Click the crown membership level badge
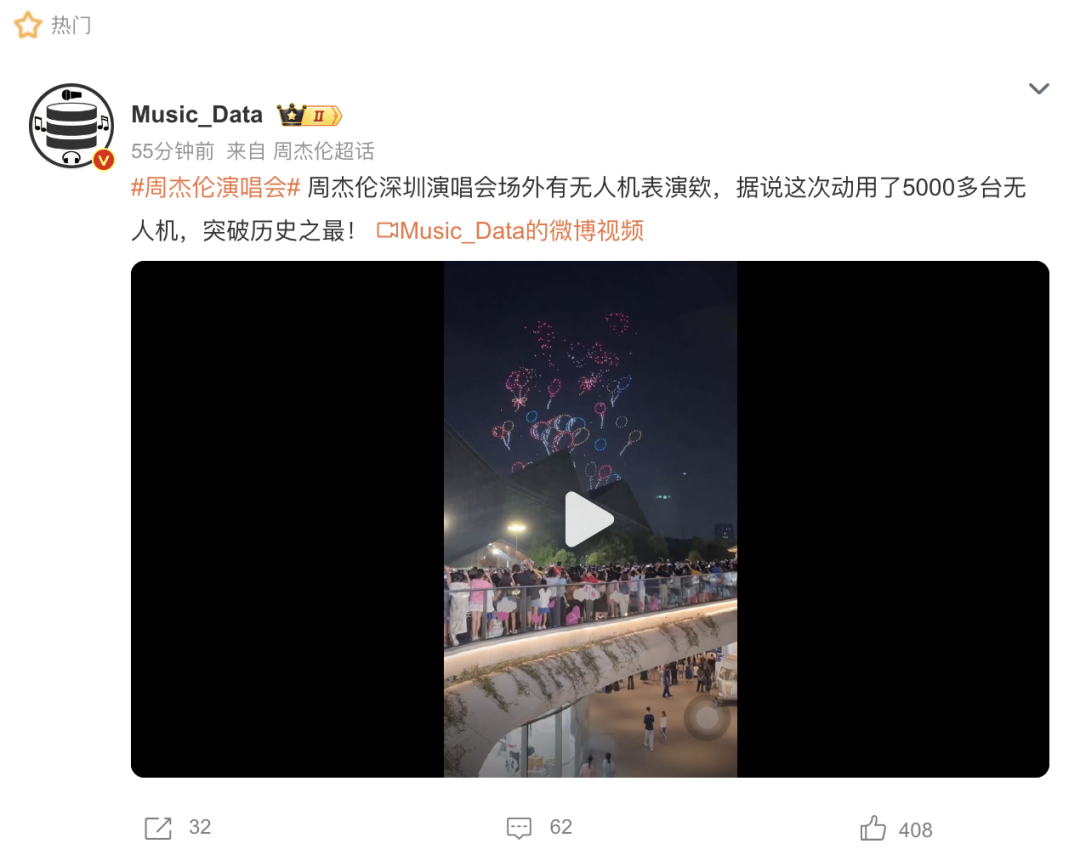The image size is (1080, 855). point(309,115)
